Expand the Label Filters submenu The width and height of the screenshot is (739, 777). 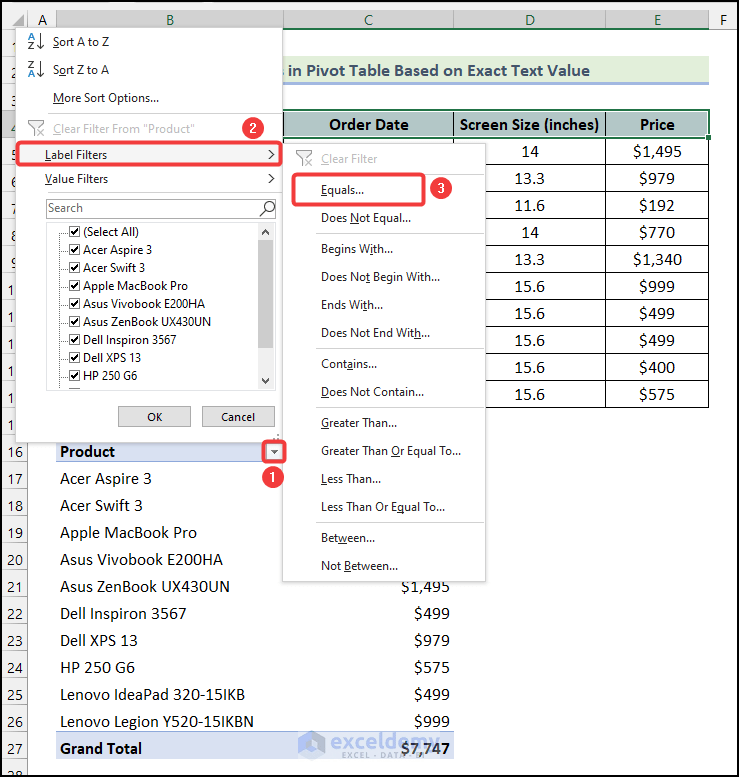click(x=149, y=155)
